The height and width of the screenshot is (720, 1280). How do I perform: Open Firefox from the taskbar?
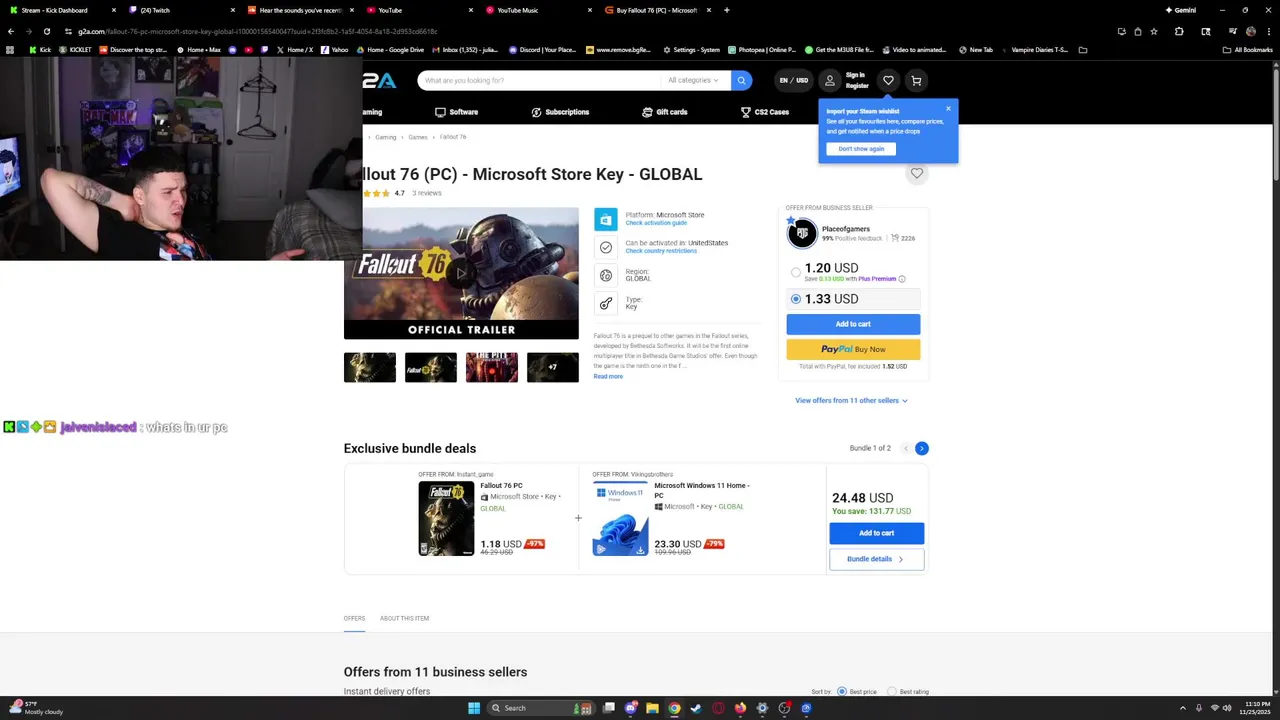pos(740,708)
